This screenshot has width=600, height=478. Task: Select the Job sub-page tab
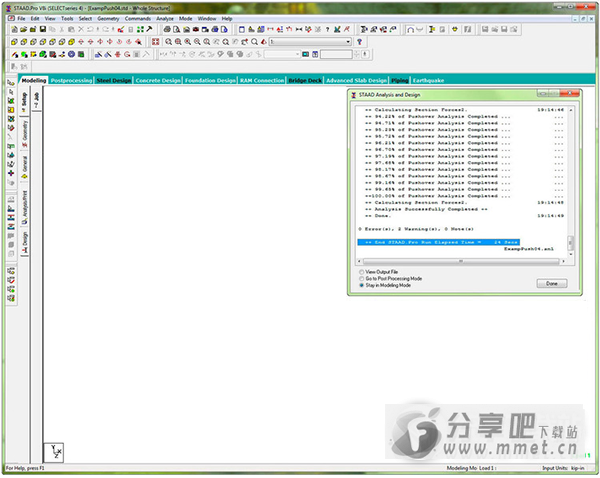pos(37,100)
